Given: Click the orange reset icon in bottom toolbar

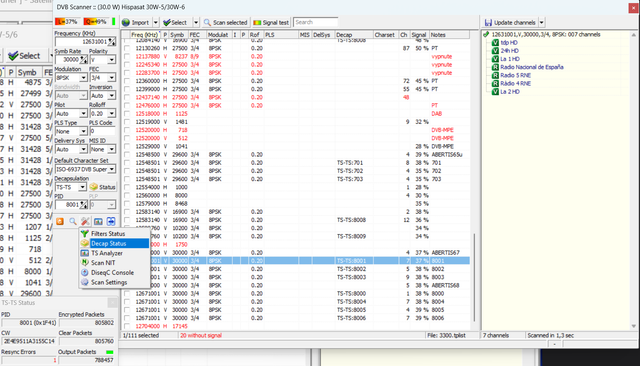Looking at the screenshot, I should tap(60, 221).
